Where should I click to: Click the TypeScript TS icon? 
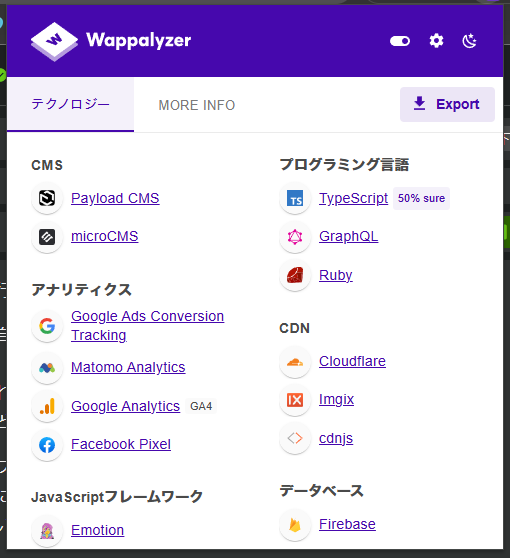click(x=295, y=198)
